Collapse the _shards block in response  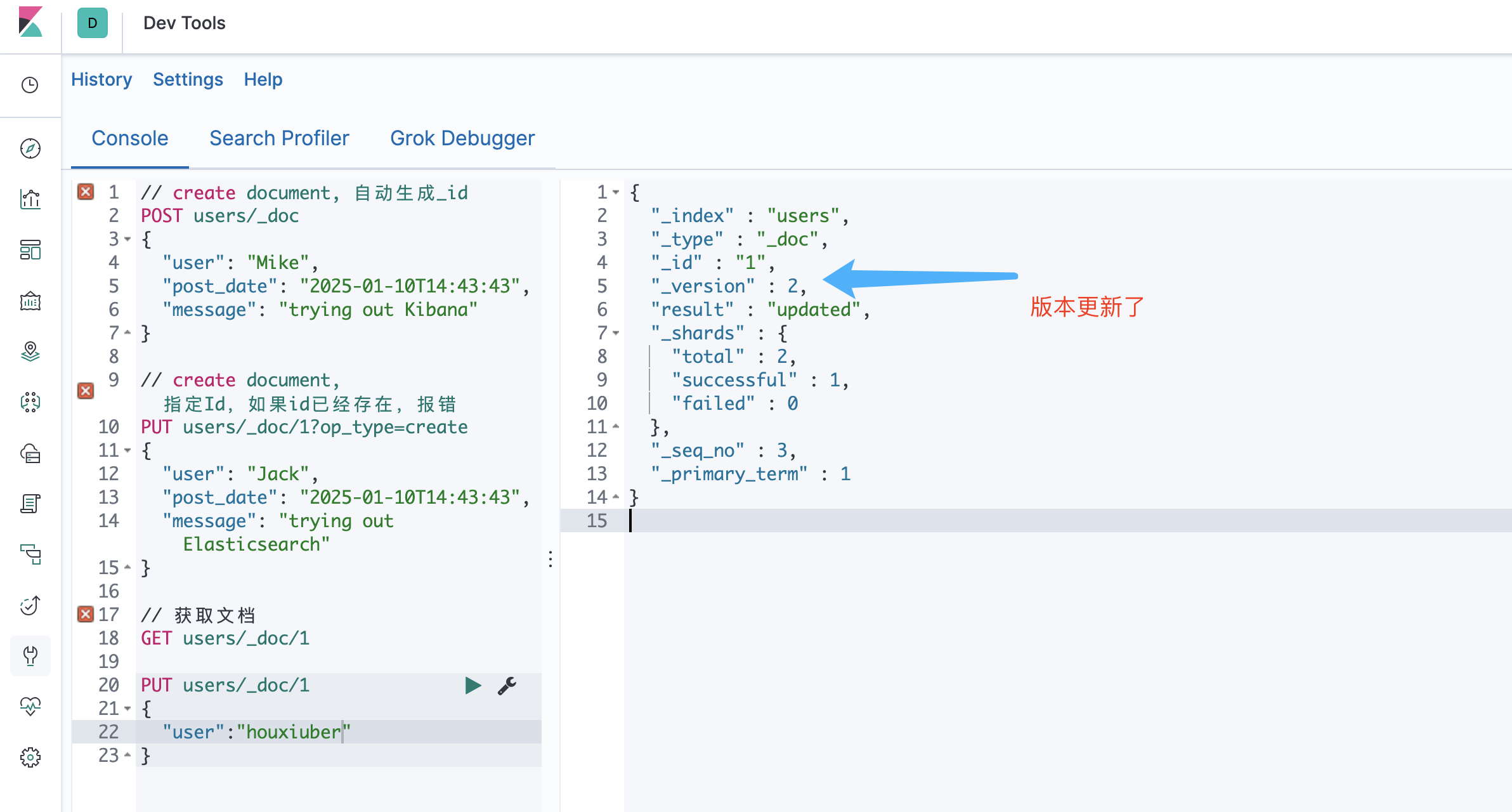(616, 333)
